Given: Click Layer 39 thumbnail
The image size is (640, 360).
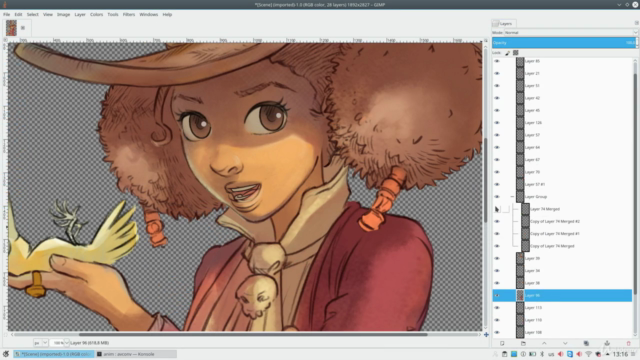Looking at the screenshot, I should 520,258.
